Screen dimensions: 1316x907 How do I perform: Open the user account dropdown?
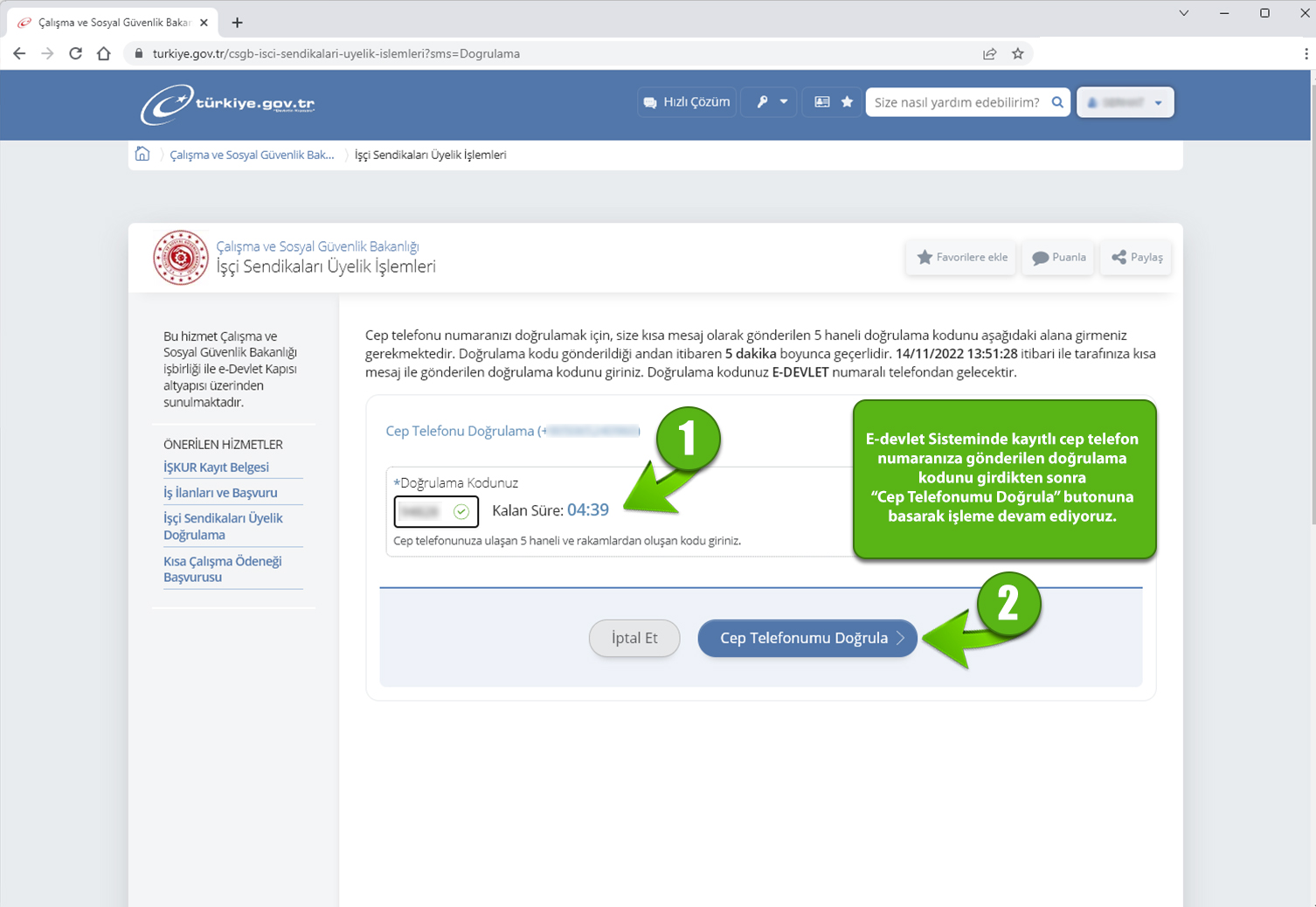tap(1125, 102)
